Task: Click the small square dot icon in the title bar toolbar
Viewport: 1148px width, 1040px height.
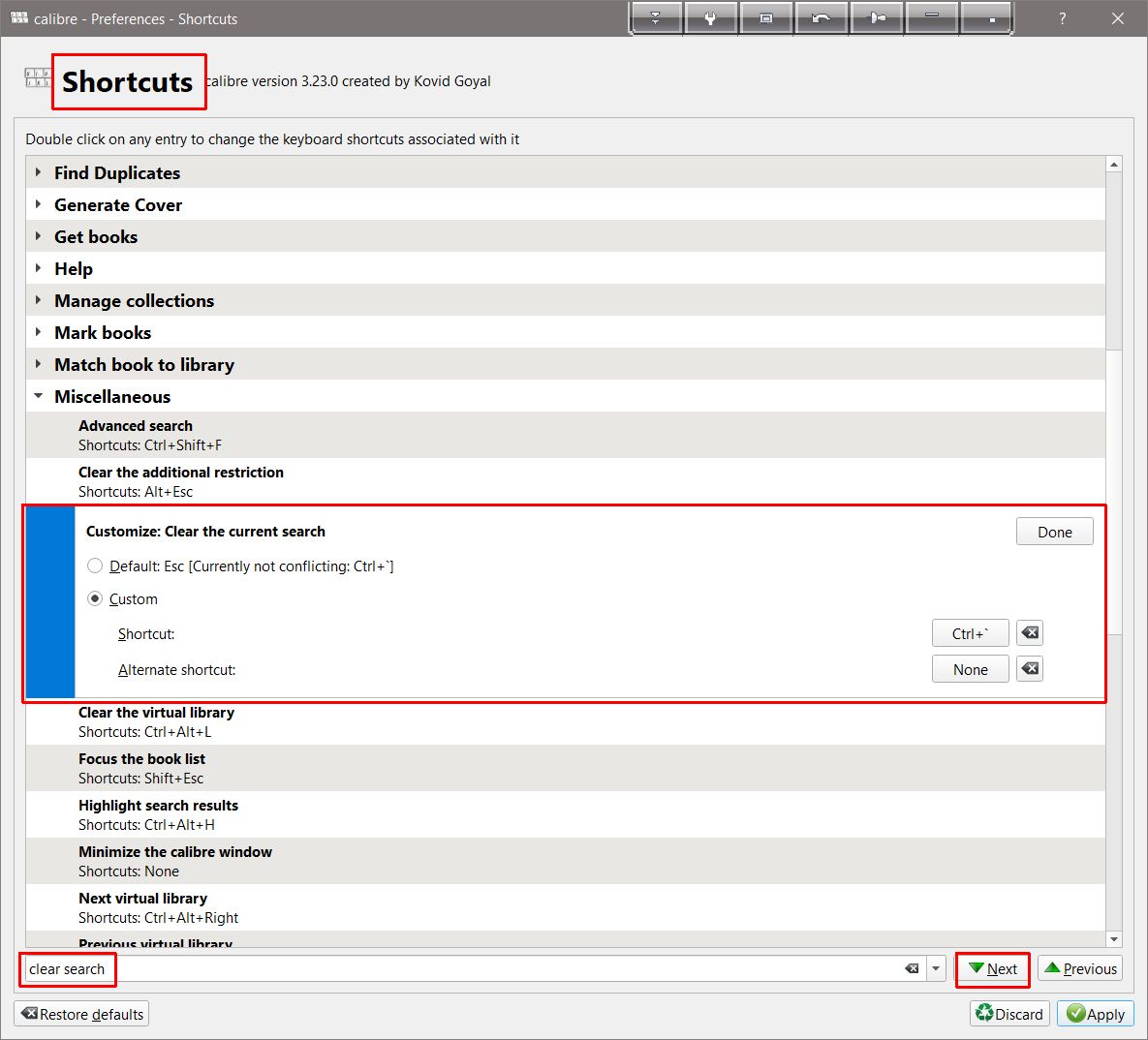Action: click(985, 17)
